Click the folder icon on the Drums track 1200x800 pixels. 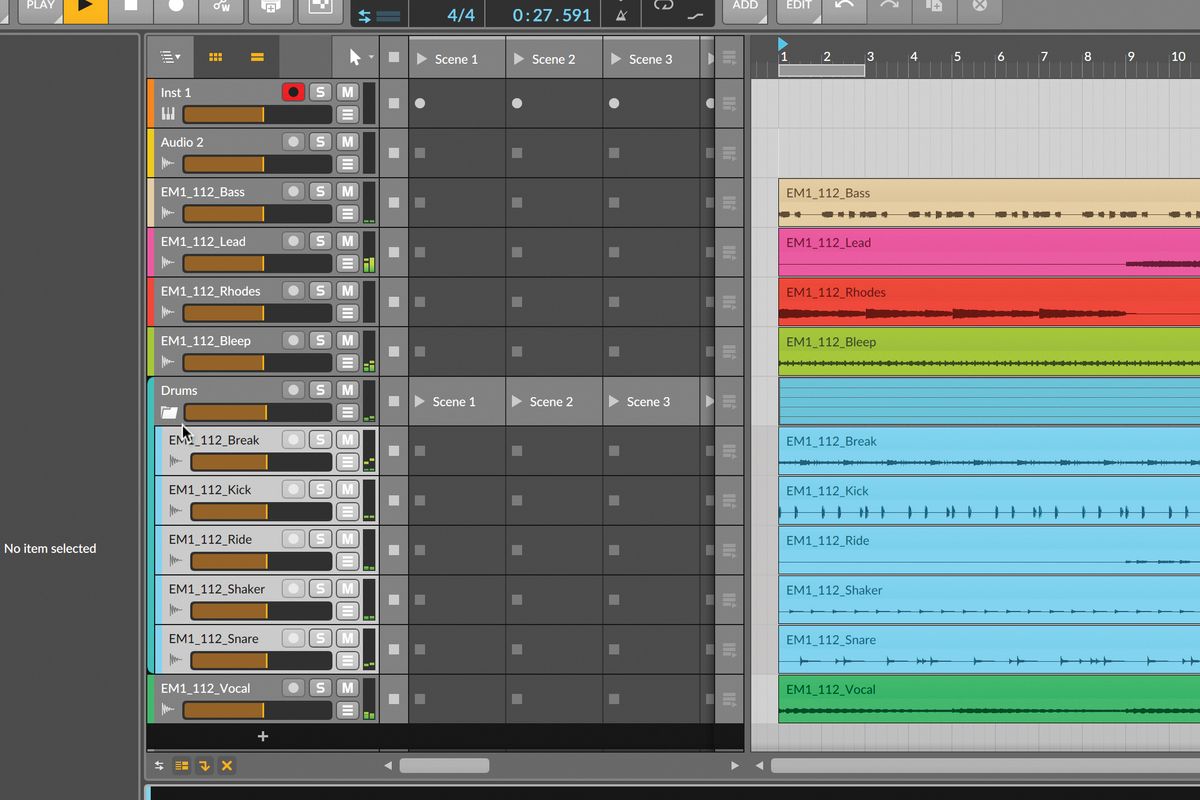(x=167, y=412)
